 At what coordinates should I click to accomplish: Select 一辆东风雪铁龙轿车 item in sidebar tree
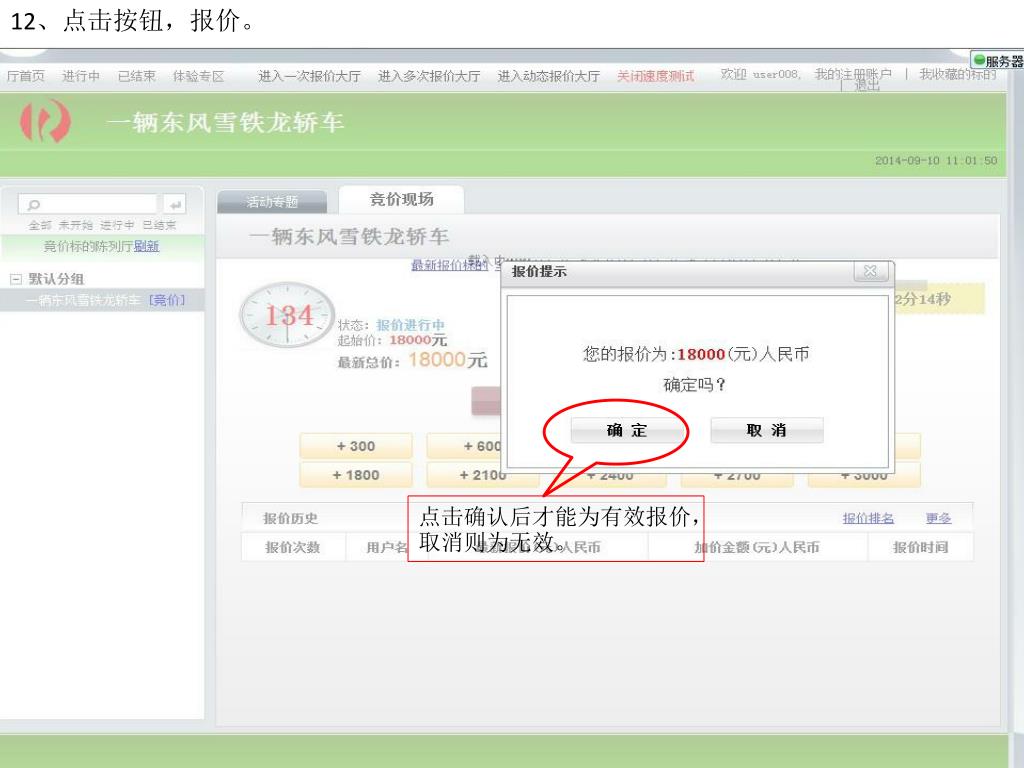click(82, 300)
